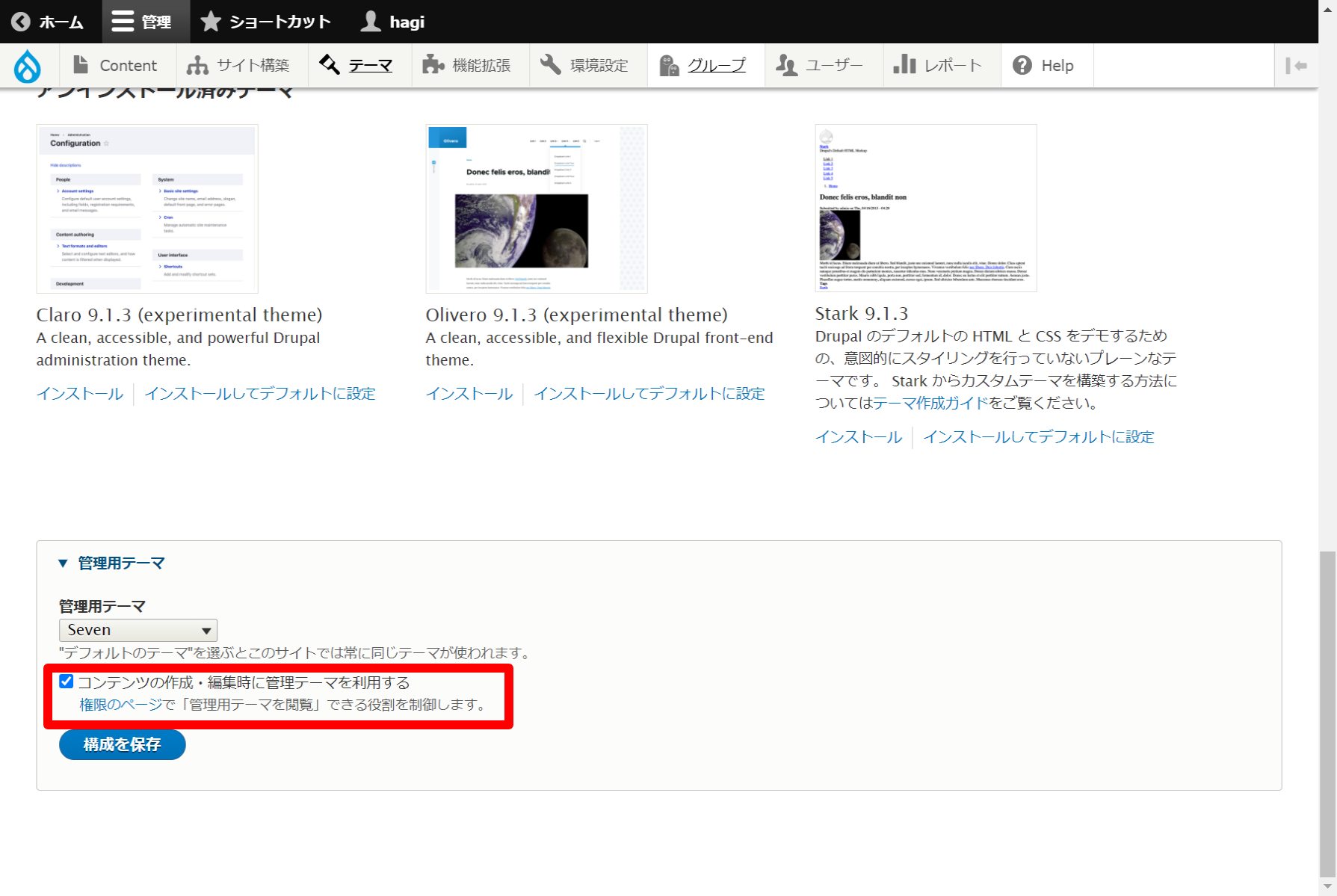
Task: Click the Stark theme screenshot thumbnail
Action: coord(926,208)
